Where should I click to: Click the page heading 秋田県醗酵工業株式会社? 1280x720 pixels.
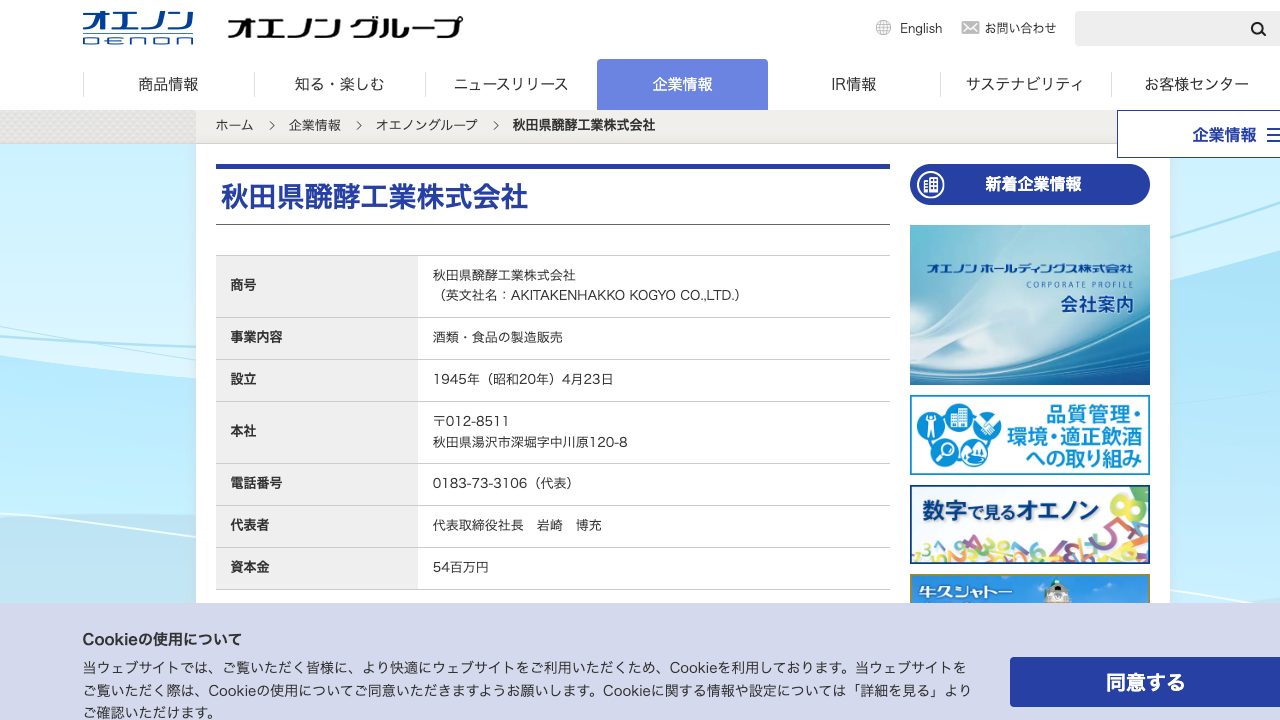(x=374, y=197)
